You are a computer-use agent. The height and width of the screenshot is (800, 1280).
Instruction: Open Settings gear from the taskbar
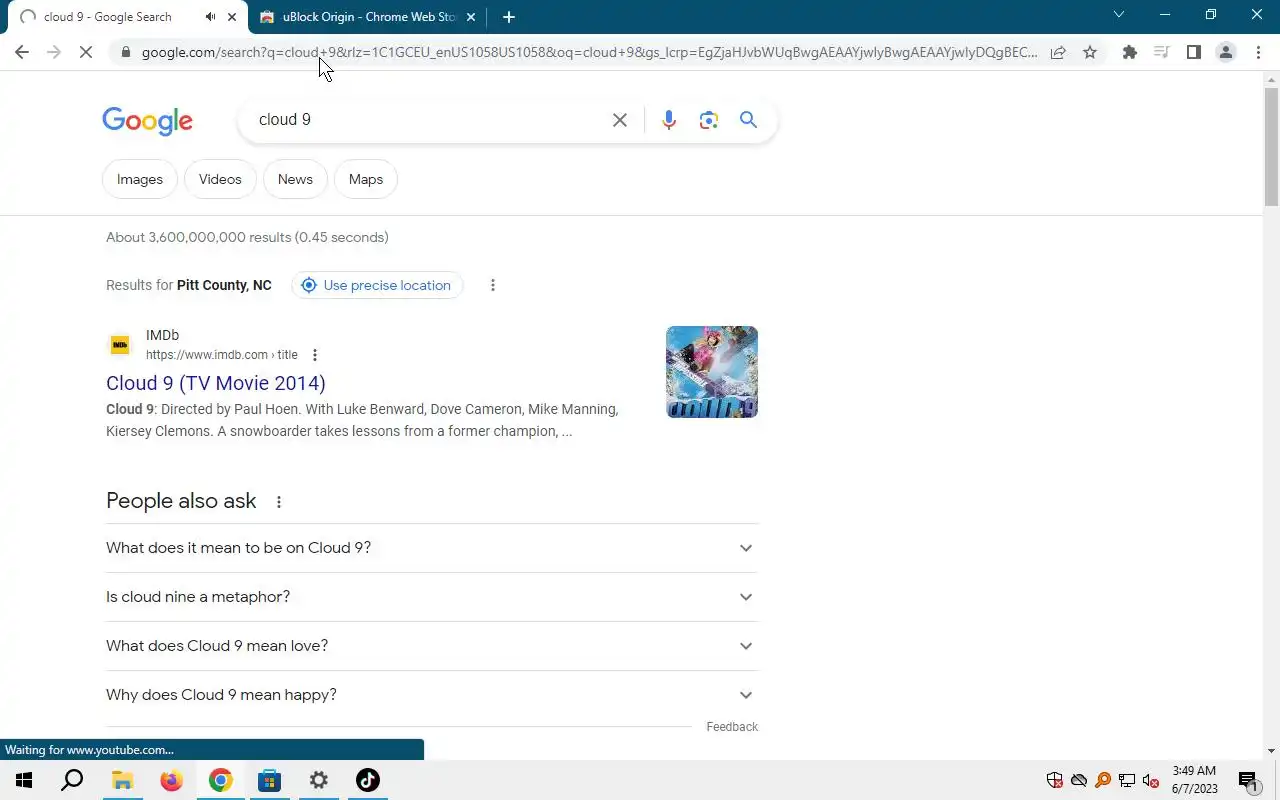(318, 780)
